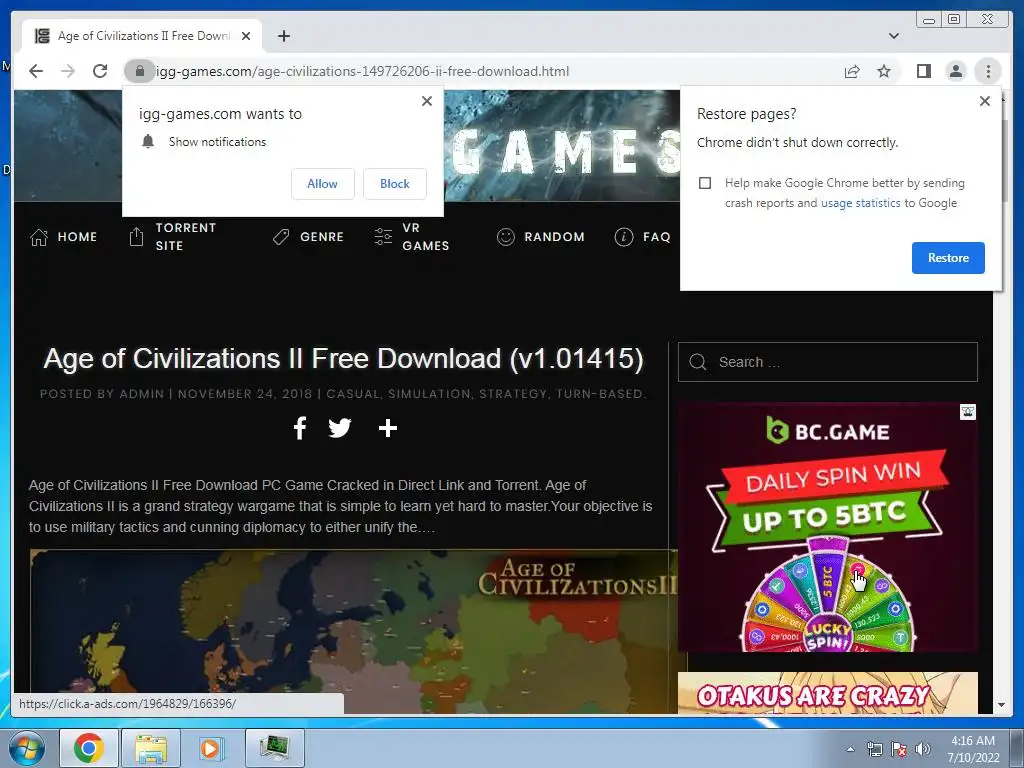The height and width of the screenshot is (768, 1024).
Task: Open the CASUAL category link
Action: click(x=353, y=394)
